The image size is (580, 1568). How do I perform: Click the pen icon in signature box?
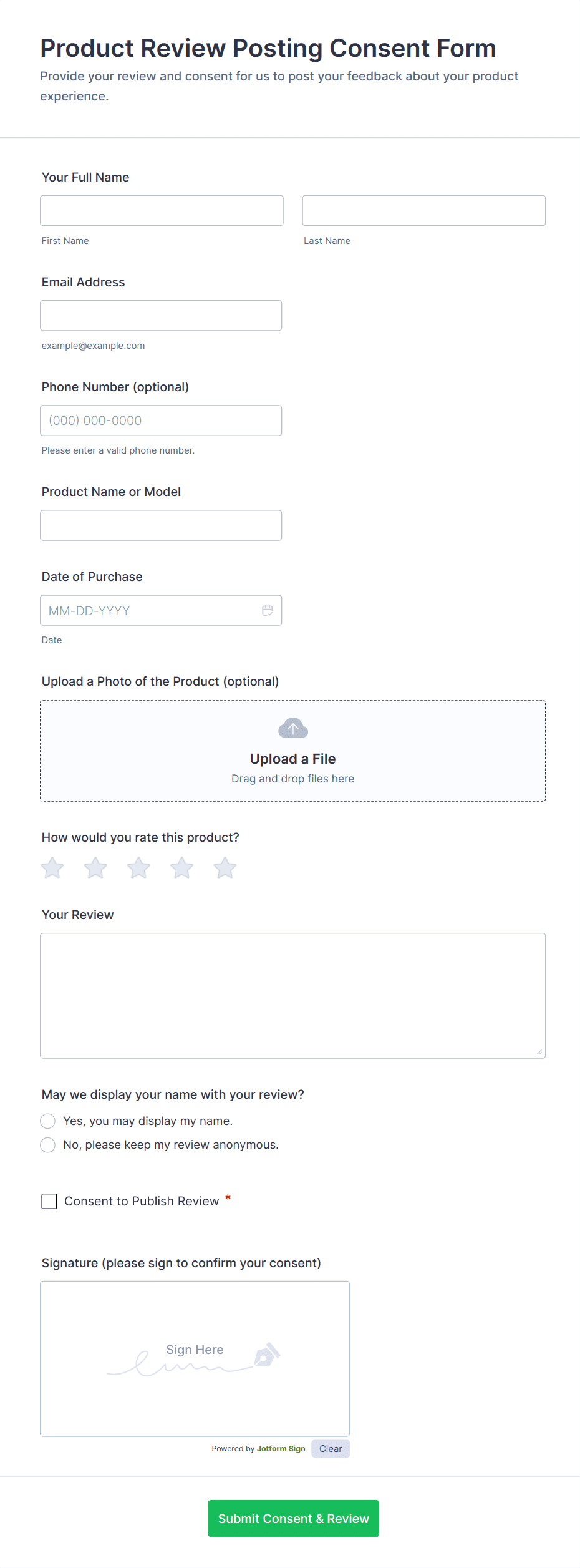pyautogui.click(x=267, y=1356)
